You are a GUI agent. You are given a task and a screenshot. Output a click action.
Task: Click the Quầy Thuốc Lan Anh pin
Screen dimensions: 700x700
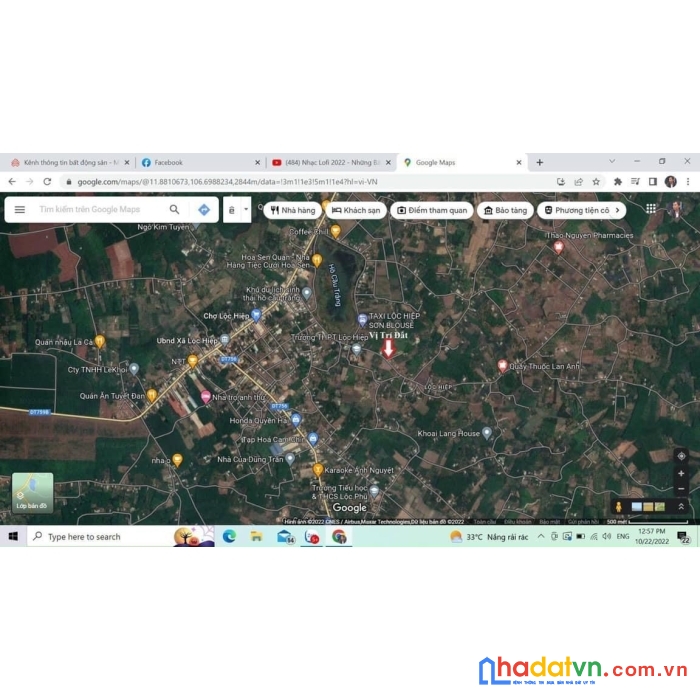503,366
